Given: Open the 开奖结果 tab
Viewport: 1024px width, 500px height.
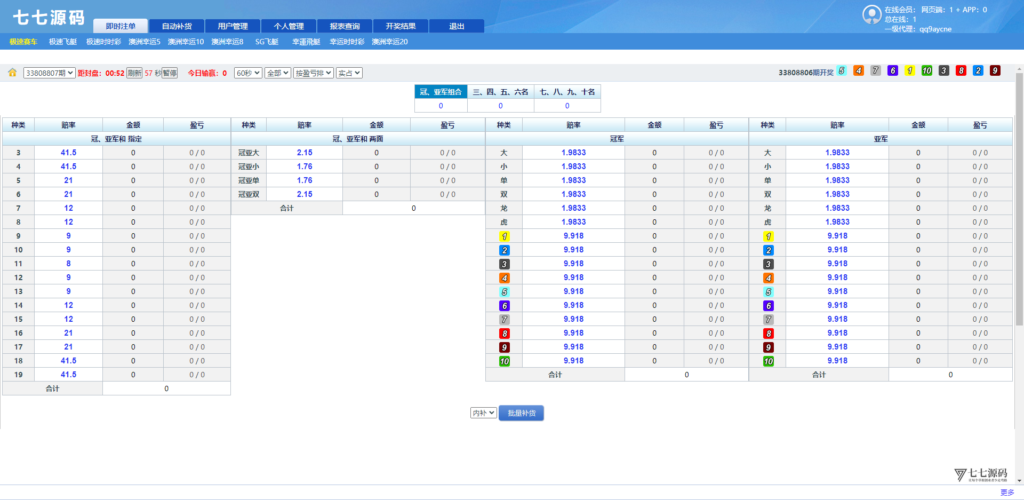Looking at the screenshot, I should pos(400,26).
